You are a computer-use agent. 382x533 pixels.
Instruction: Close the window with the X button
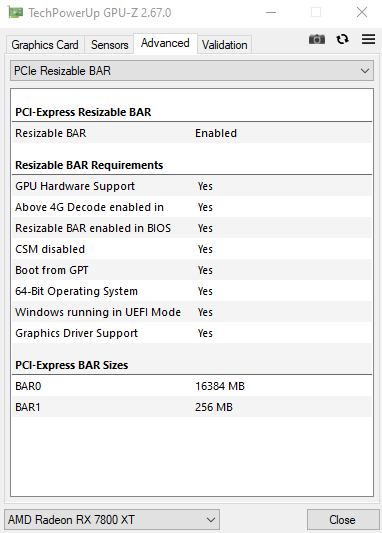pyautogui.click(x=362, y=13)
